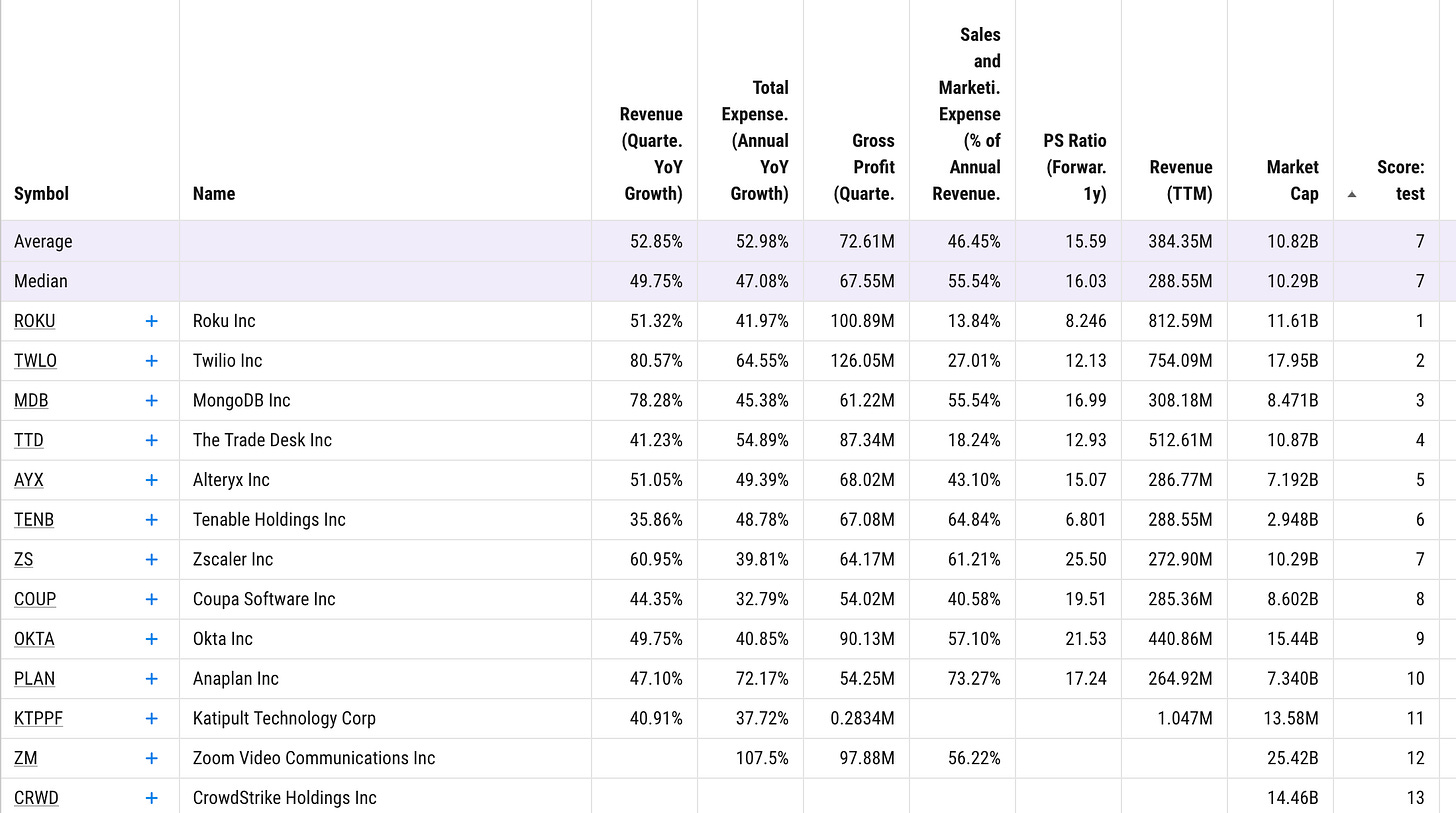Sort by Revenue (TTM) column header
Viewport: 1456px width, 813px height.
coord(1181,180)
